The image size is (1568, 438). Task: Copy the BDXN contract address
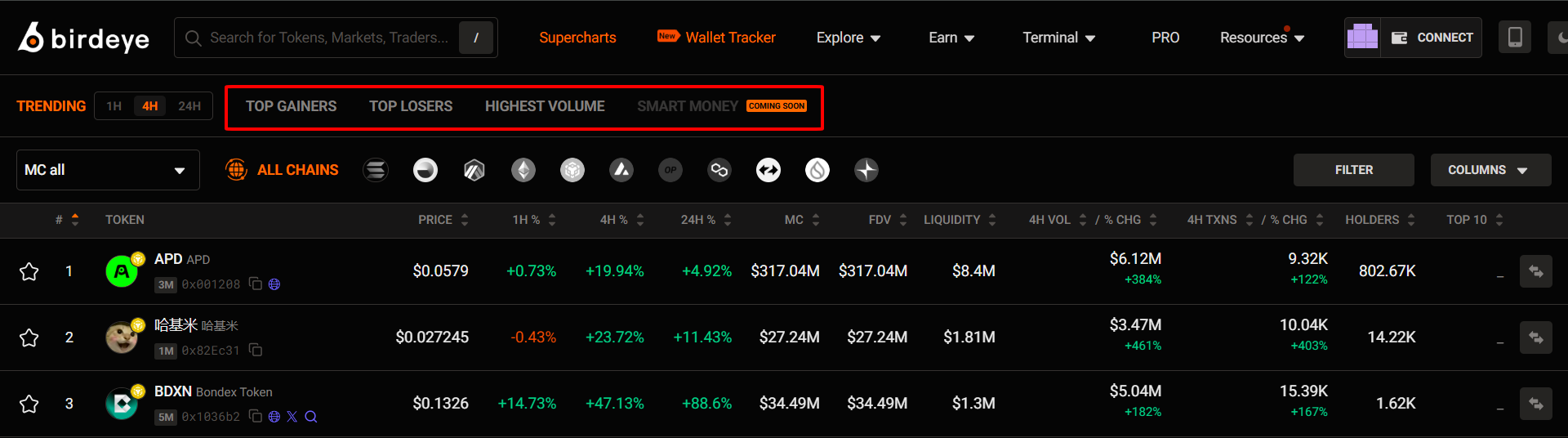pos(256,416)
